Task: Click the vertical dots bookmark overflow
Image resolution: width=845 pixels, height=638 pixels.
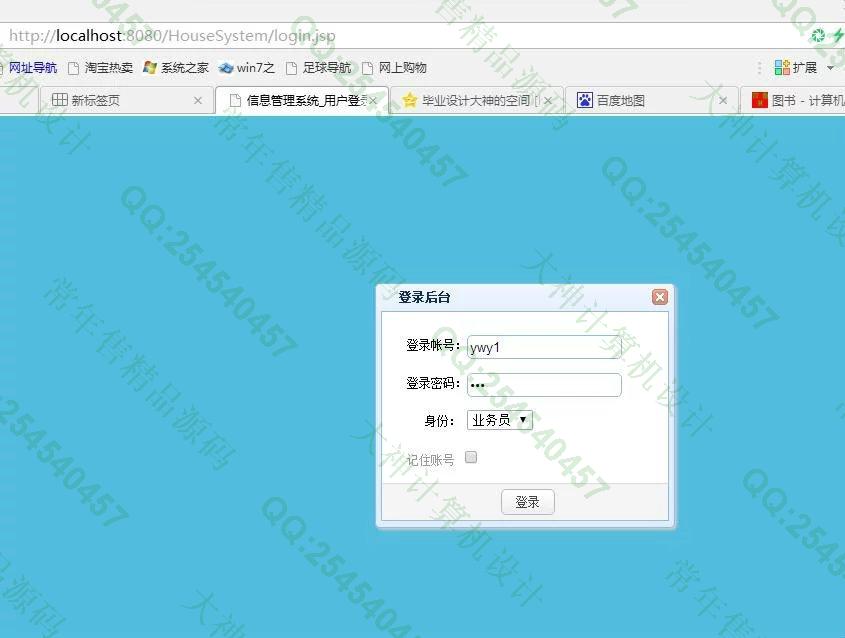Action: tap(759, 68)
